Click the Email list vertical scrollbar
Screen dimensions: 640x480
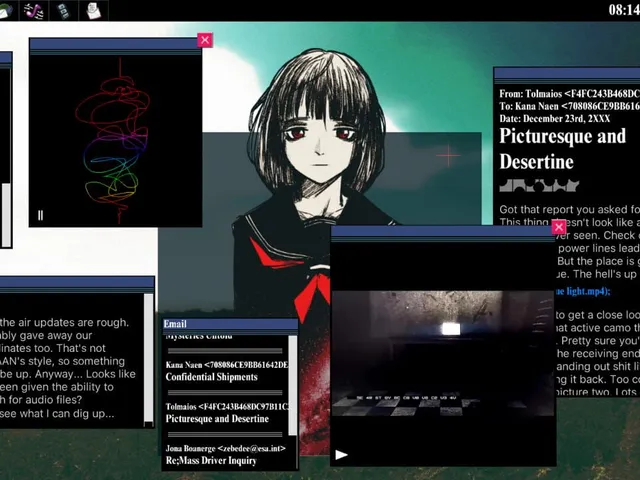(x=293, y=386)
